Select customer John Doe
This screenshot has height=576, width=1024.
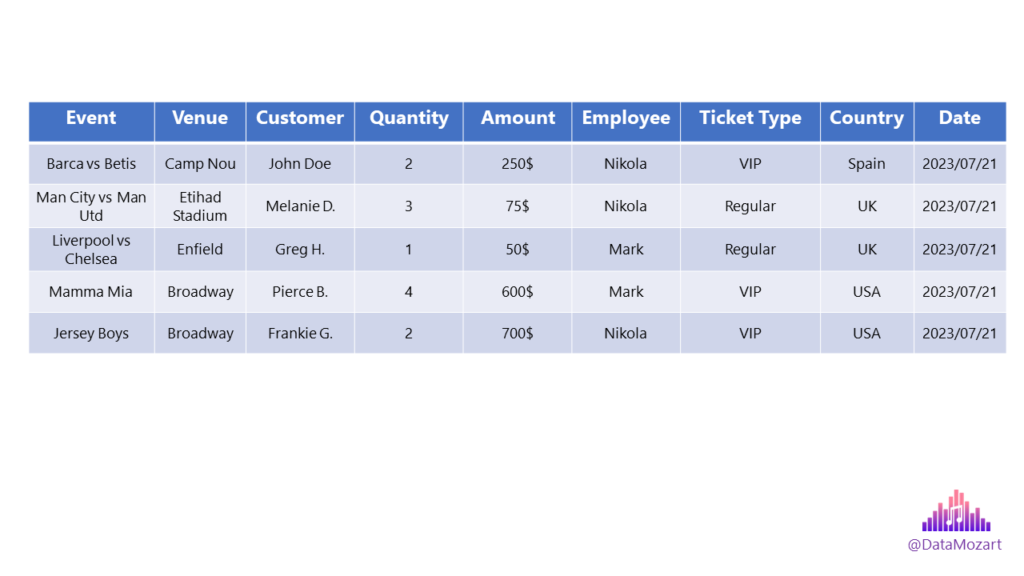click(300, 164)
